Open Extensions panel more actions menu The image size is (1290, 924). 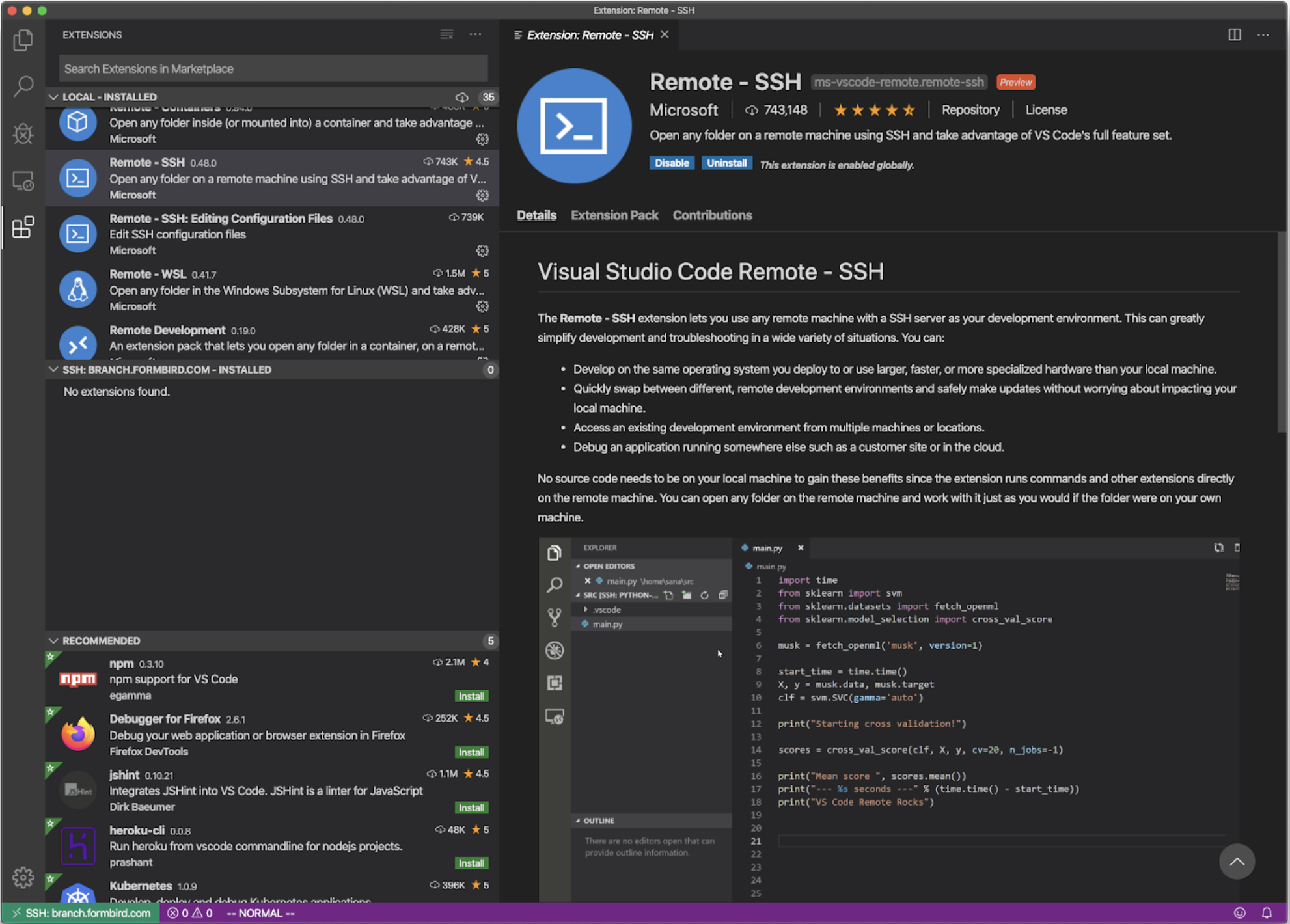tap(476, 34)
